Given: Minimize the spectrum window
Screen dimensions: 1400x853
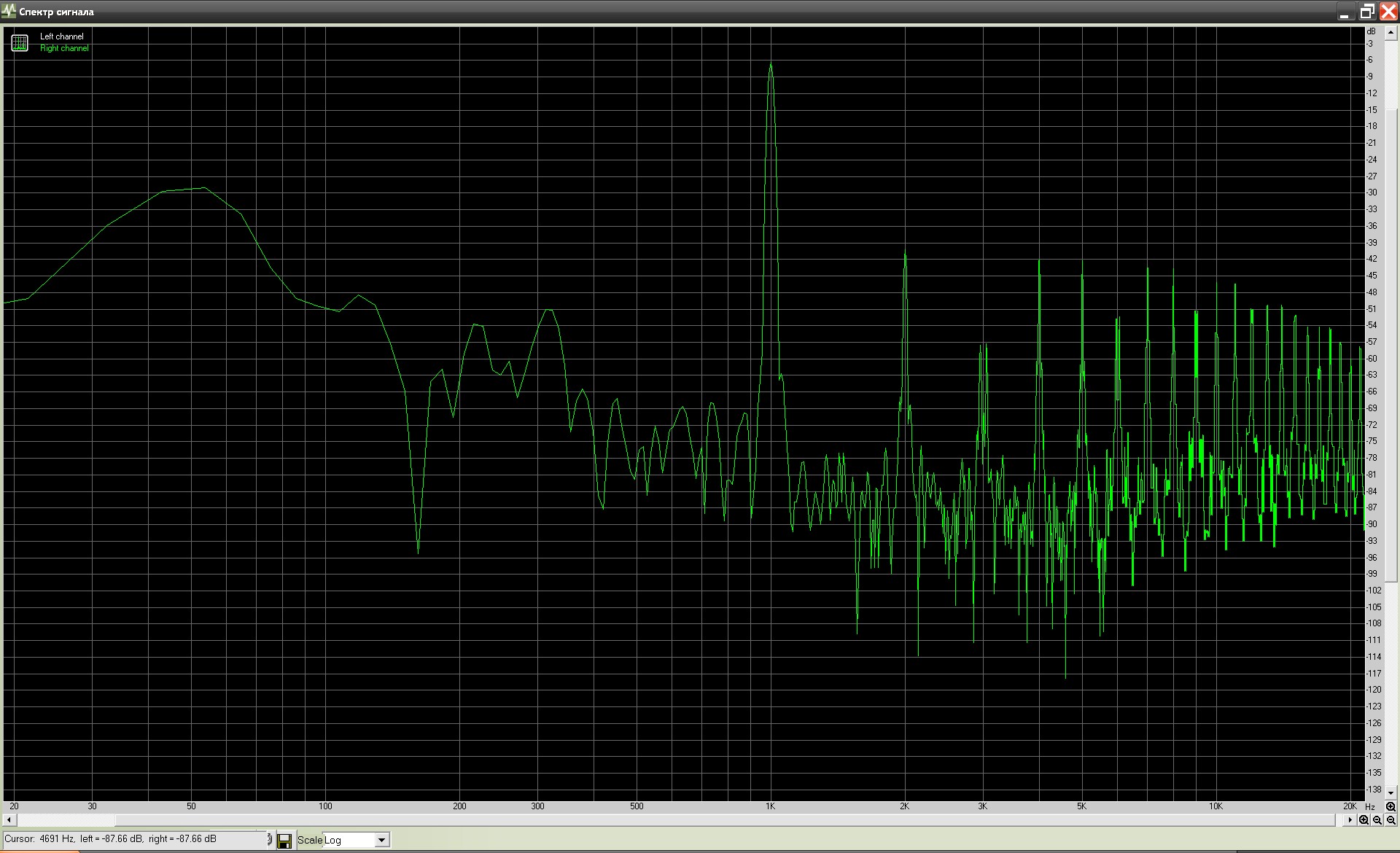Looking at the screenshot, I should click(x=1345, y=11).
